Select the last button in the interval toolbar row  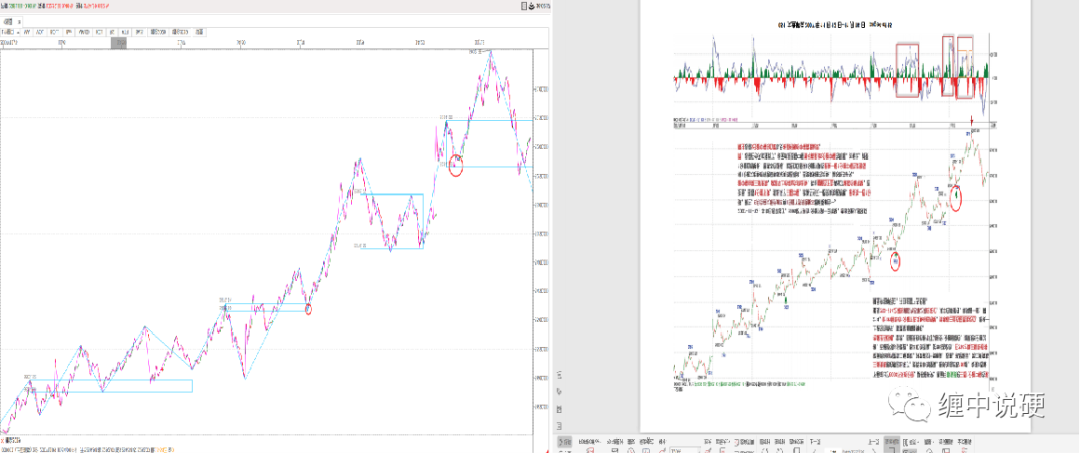coord(199,32)
